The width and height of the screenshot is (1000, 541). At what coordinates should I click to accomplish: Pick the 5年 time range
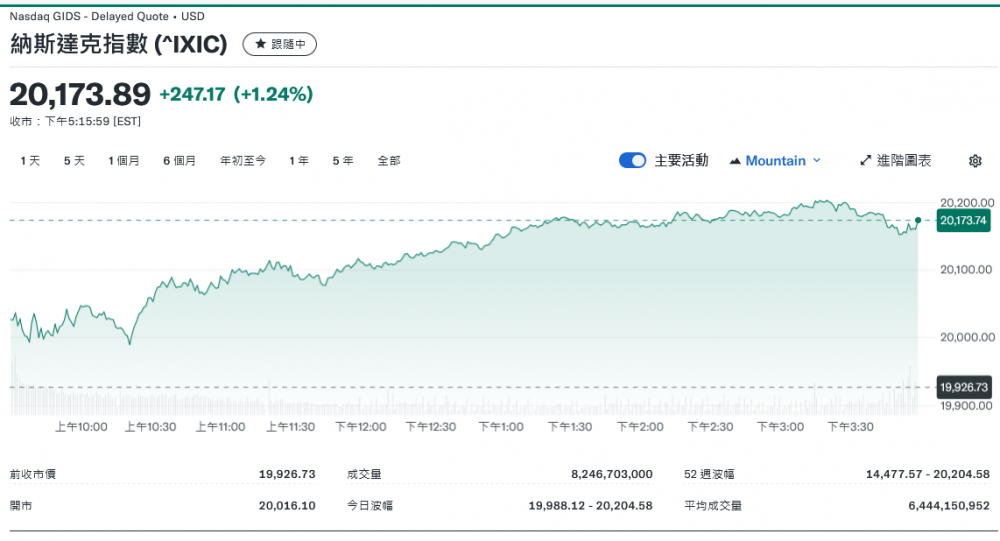coord(343,161)
